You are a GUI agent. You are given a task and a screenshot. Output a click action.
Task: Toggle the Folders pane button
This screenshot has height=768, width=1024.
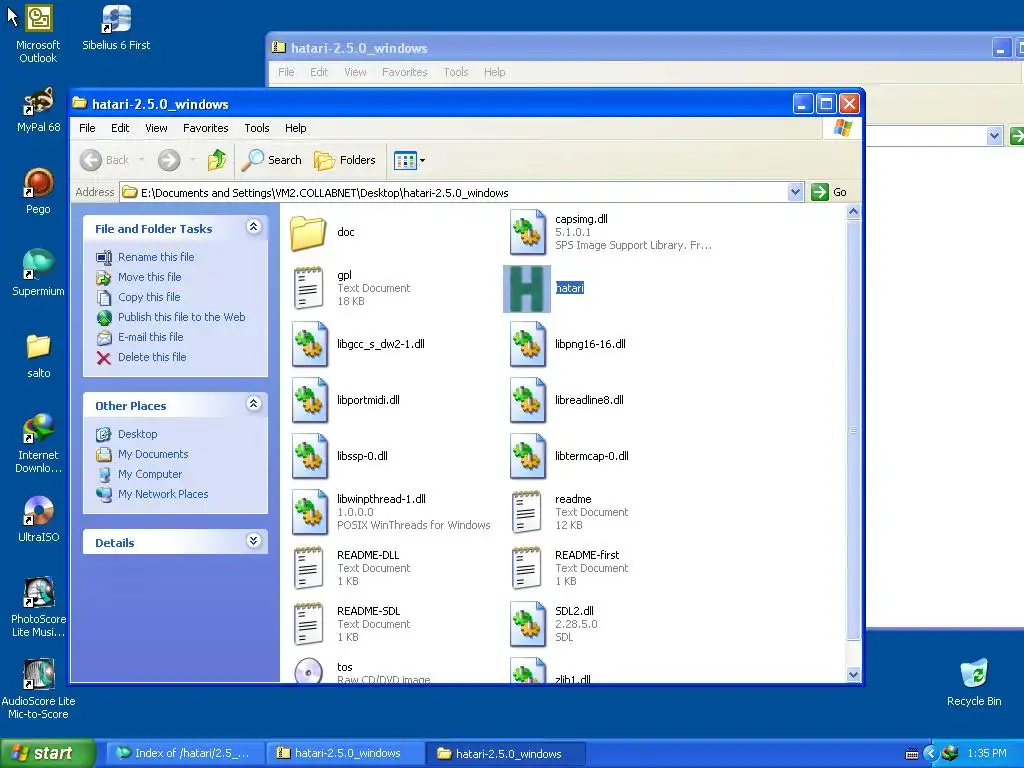pyautogui.click(x=344, y=160)
